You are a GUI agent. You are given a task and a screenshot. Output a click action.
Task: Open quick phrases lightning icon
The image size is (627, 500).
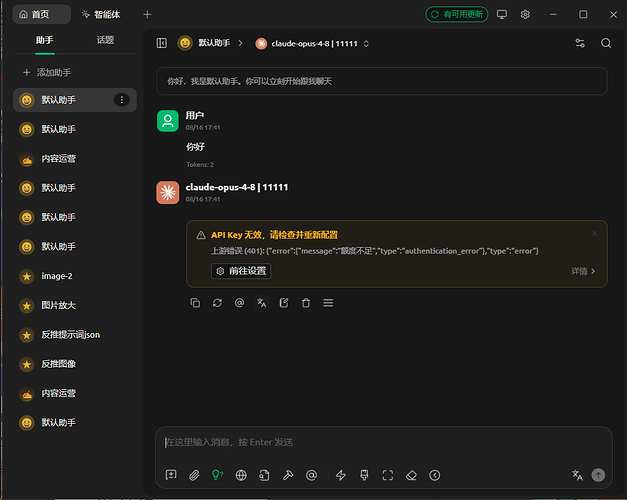pyautogui.click(x=341, y=475)
